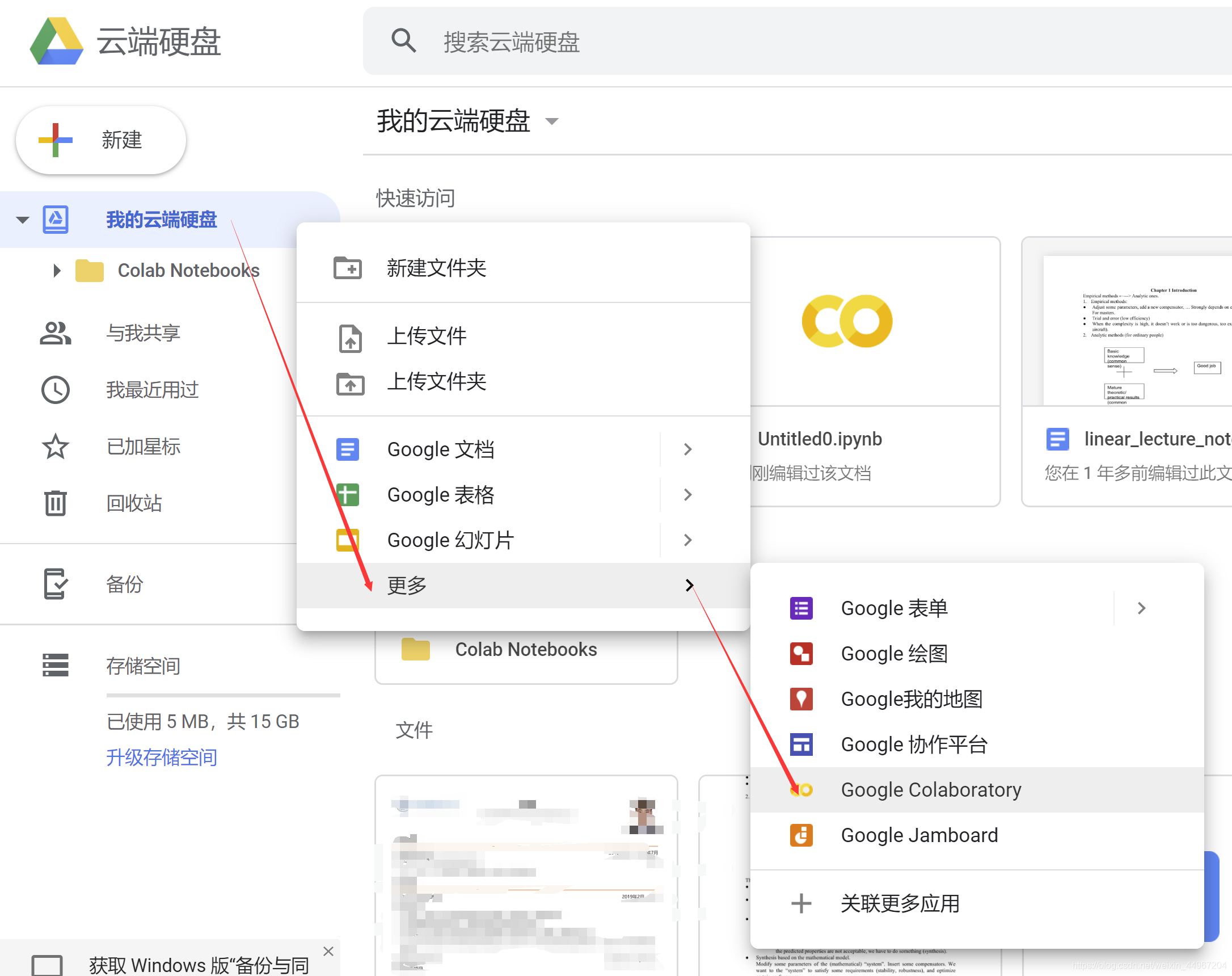Open the 我的云端硬盘 title dropdown arrow
The width and height of the screenshot is (1232, 976).
pyautogui.click(x=552, y=121)
